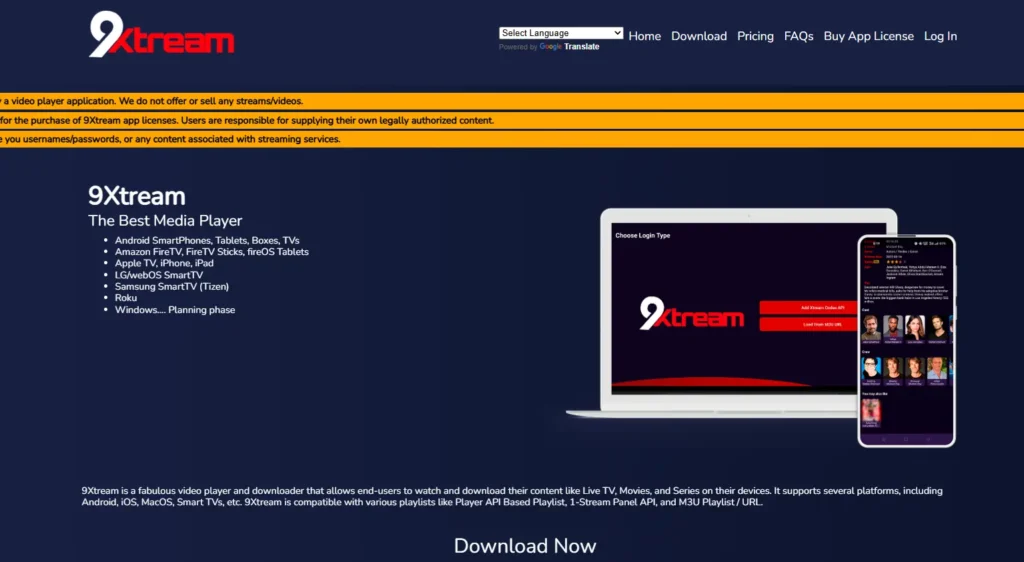Click the 'Amazon FireTV, FireTV Sticks, fireOS Tablets' item
Viewport: 1024px width, 562px height.
click(x=212, y=252)
